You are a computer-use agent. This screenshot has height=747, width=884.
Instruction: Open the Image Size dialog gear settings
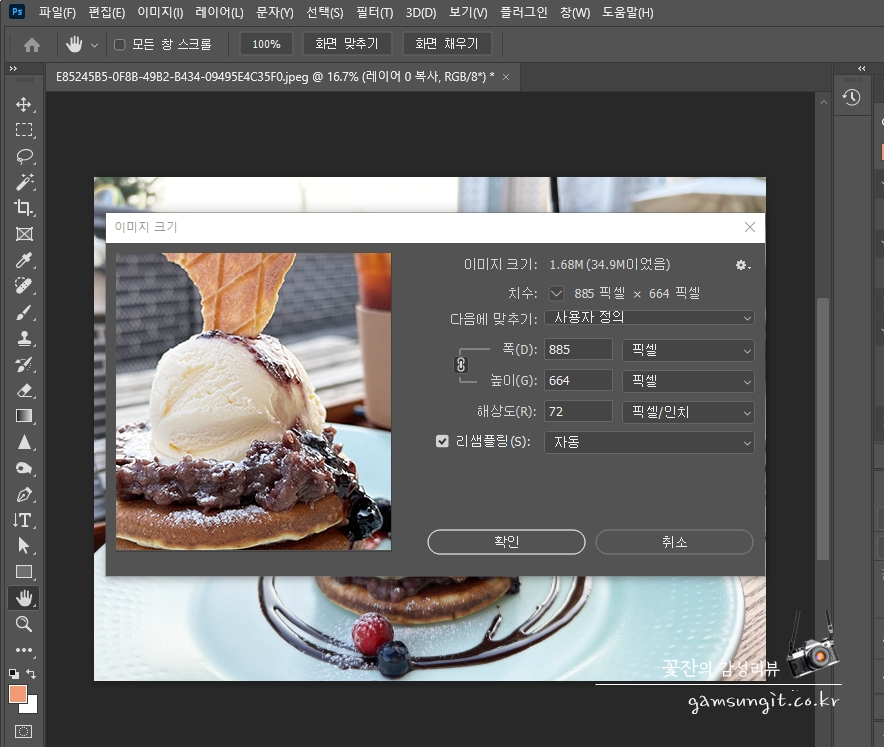point(742,265)
